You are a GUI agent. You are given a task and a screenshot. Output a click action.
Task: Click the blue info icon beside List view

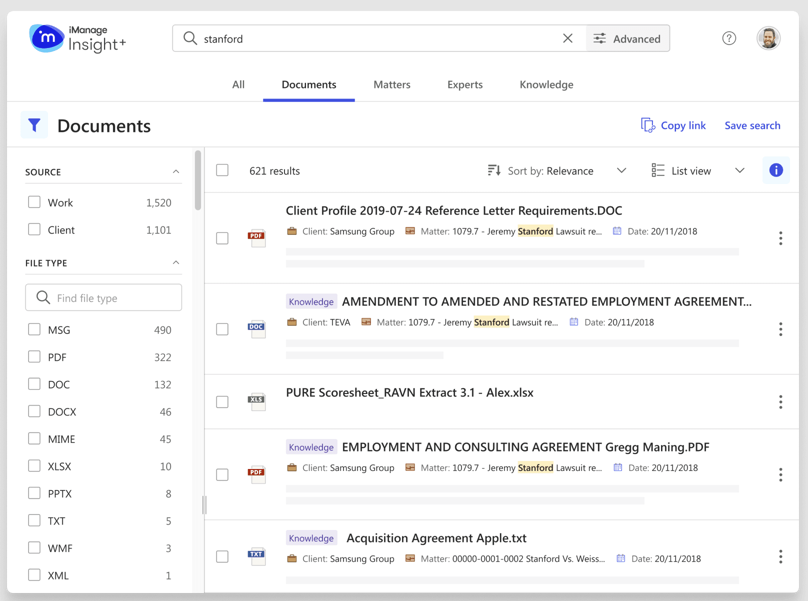pyautogui.click(x=775, y=170)
